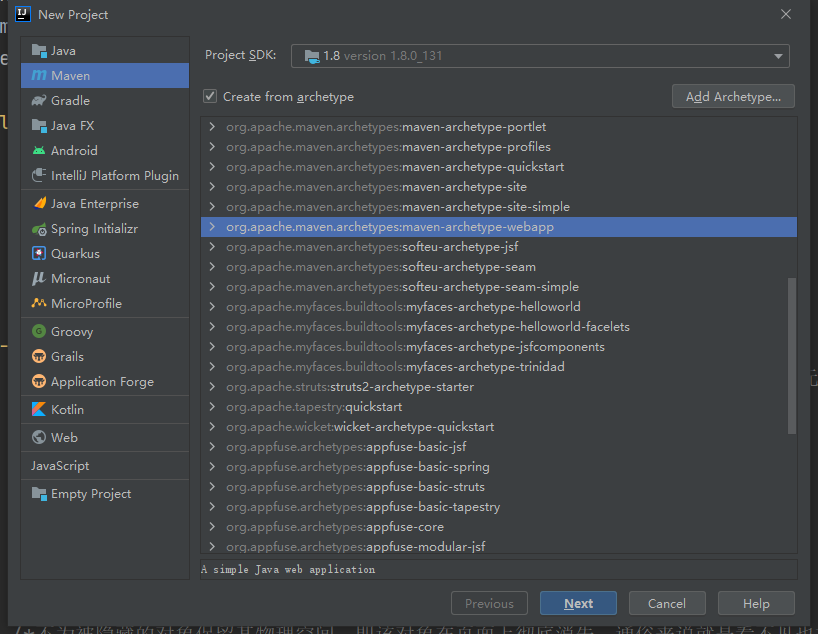Open the Project SDK dropdown arrow
This screenshot has height=634, width=818.
pos(778,56)
